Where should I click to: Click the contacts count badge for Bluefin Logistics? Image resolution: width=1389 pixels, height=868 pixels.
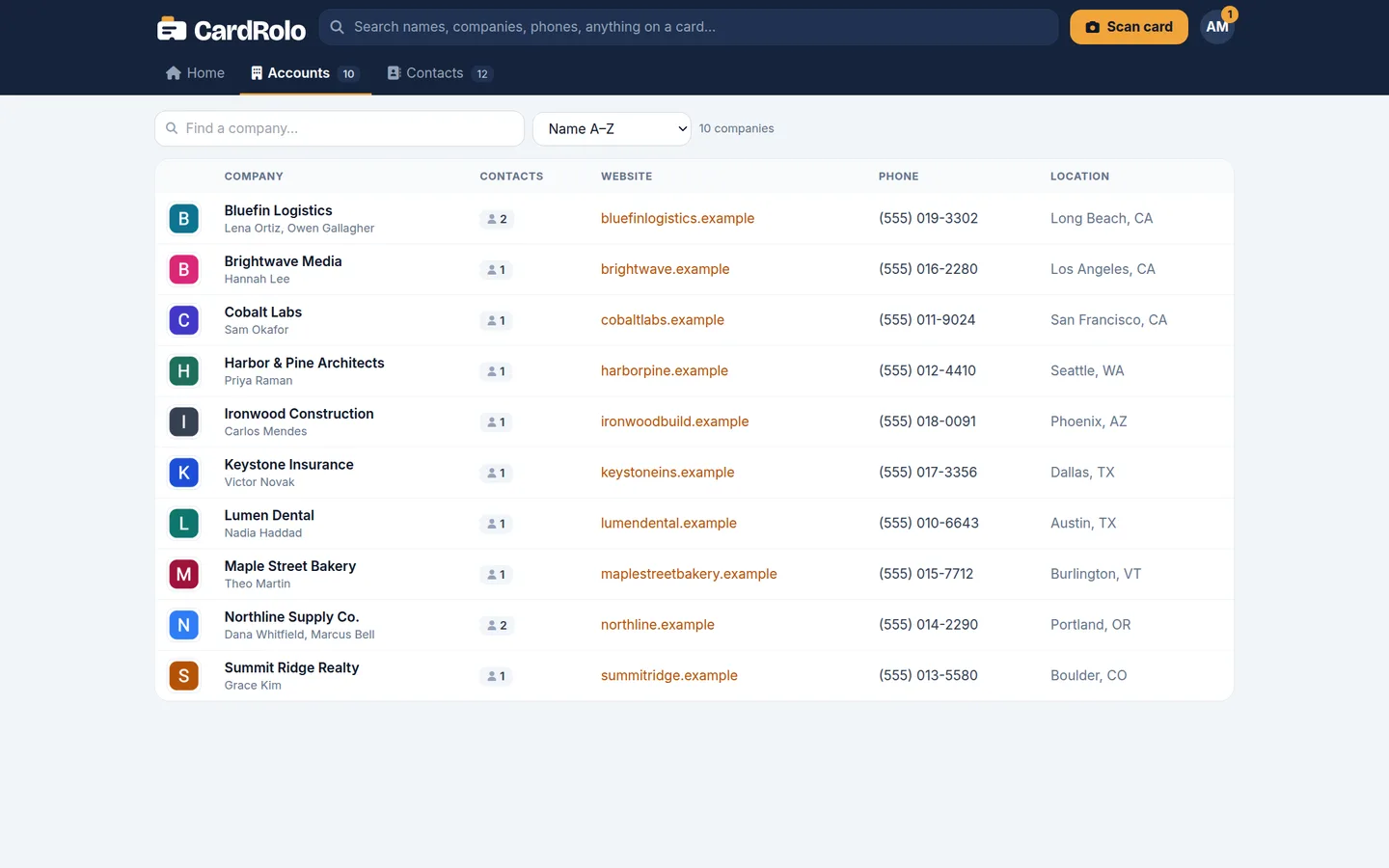(x=497, y=219)
